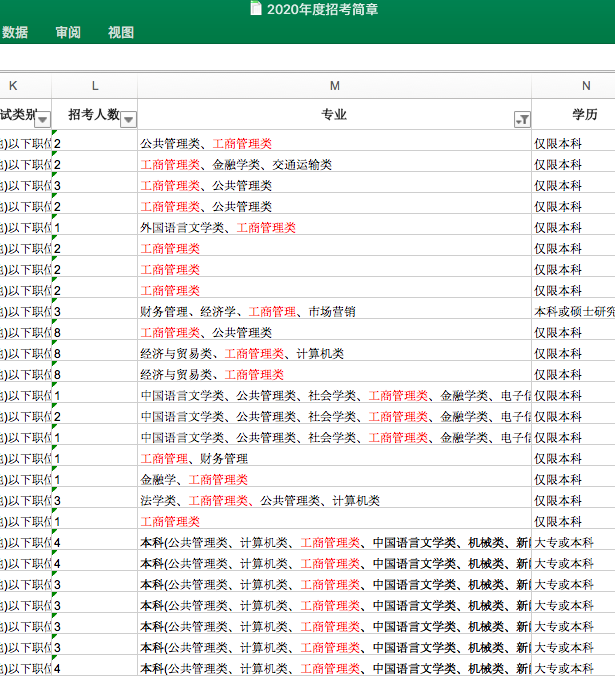Select column K by its header letter
The height and width of the screenshot is (676, 615).
pyautogui.click(x=13, y=86)
